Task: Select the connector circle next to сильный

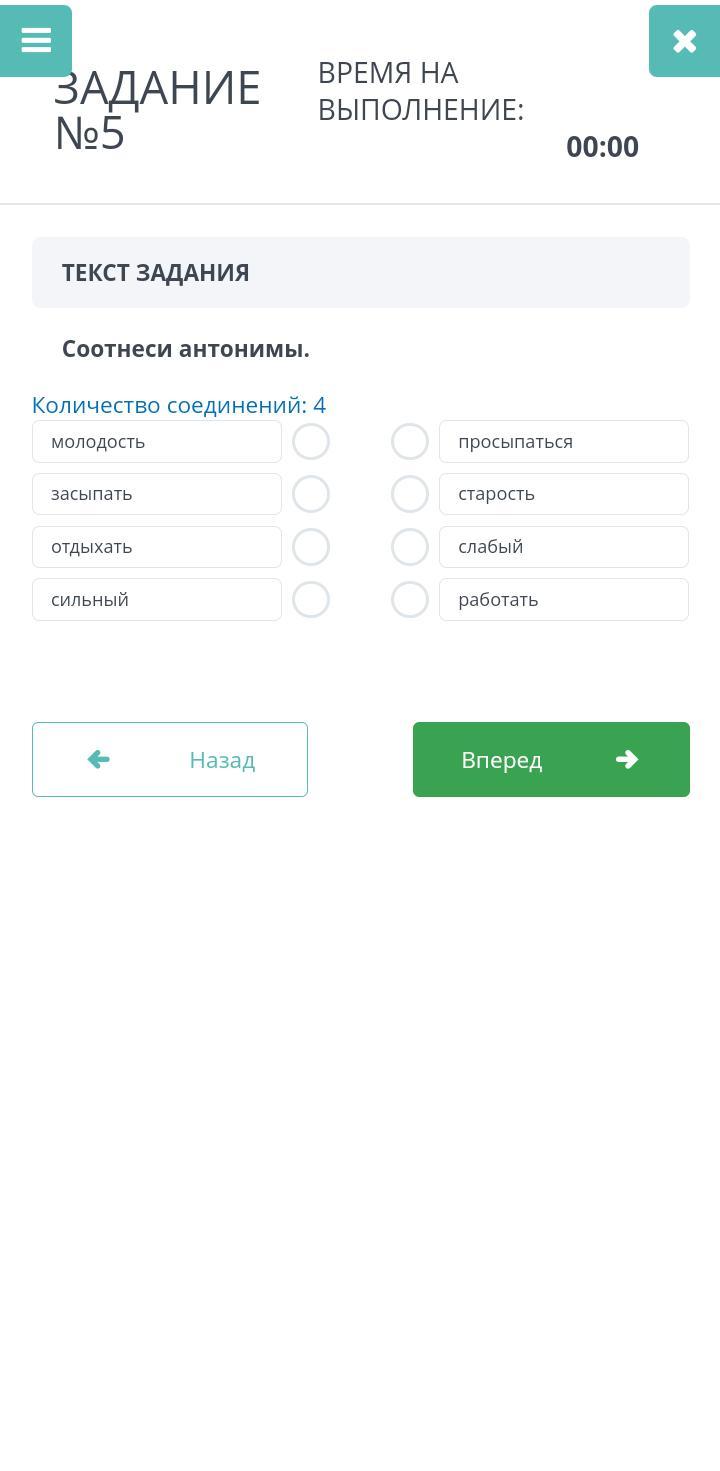Action: 311,600
